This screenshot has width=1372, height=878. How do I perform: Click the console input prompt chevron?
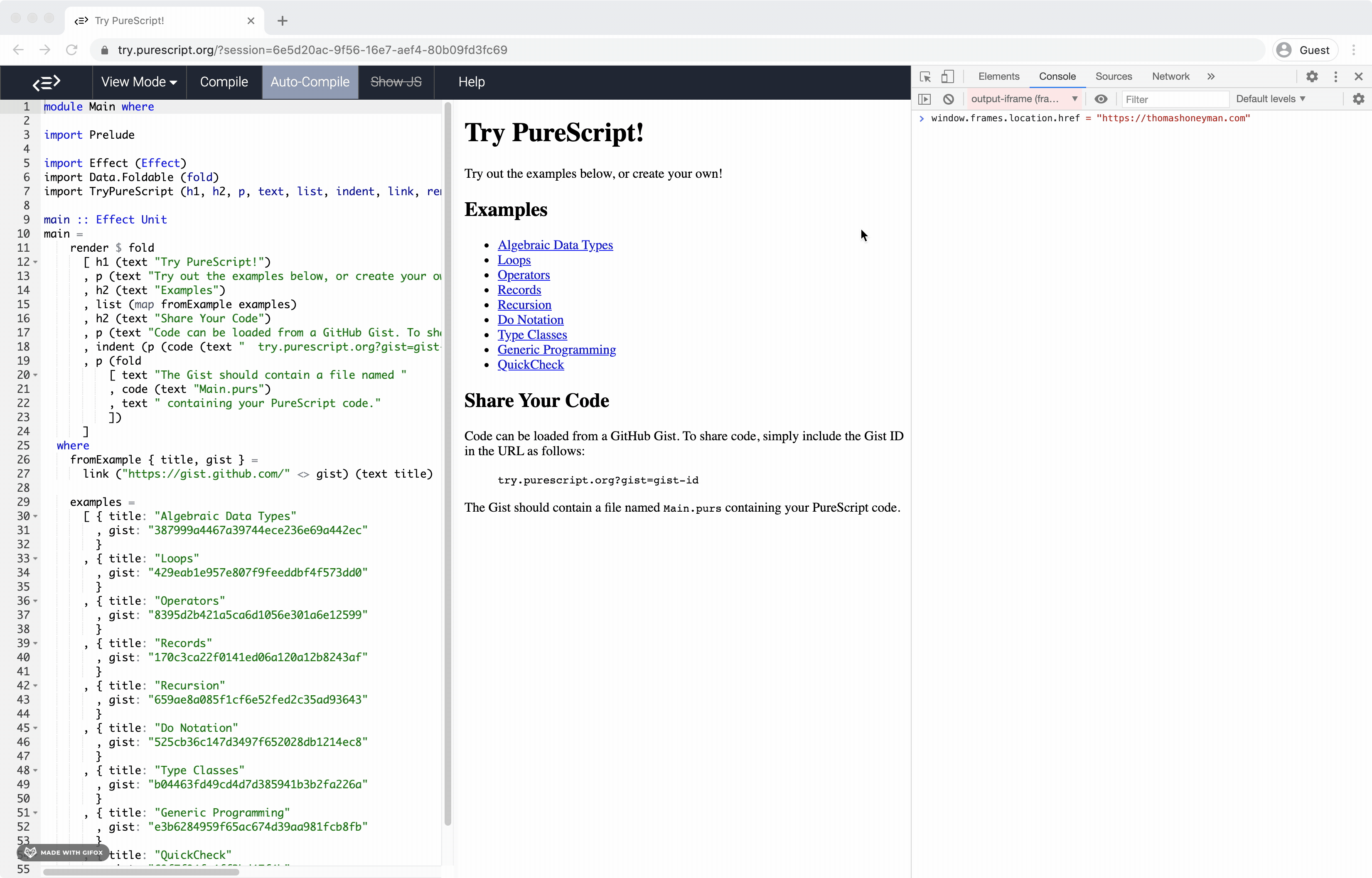[x=921, y=118]
